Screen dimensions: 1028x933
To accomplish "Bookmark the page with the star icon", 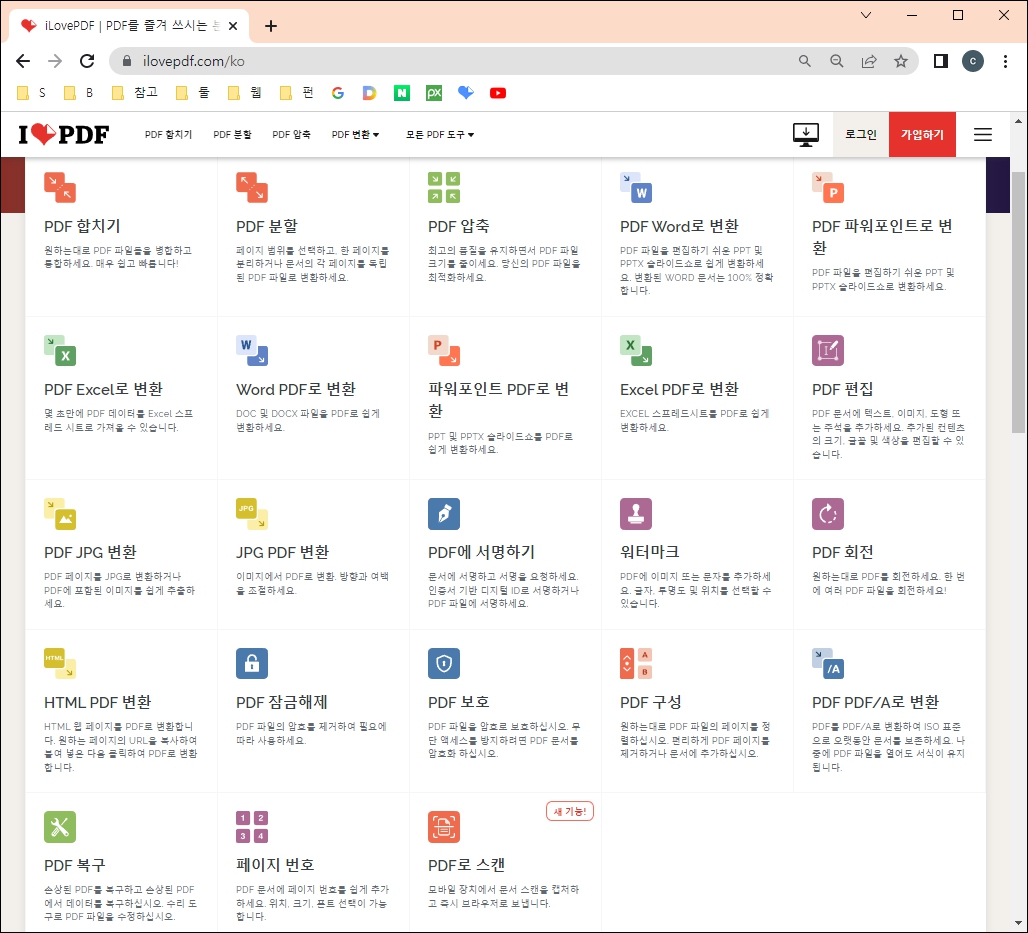I will click(x=899, y=61).
